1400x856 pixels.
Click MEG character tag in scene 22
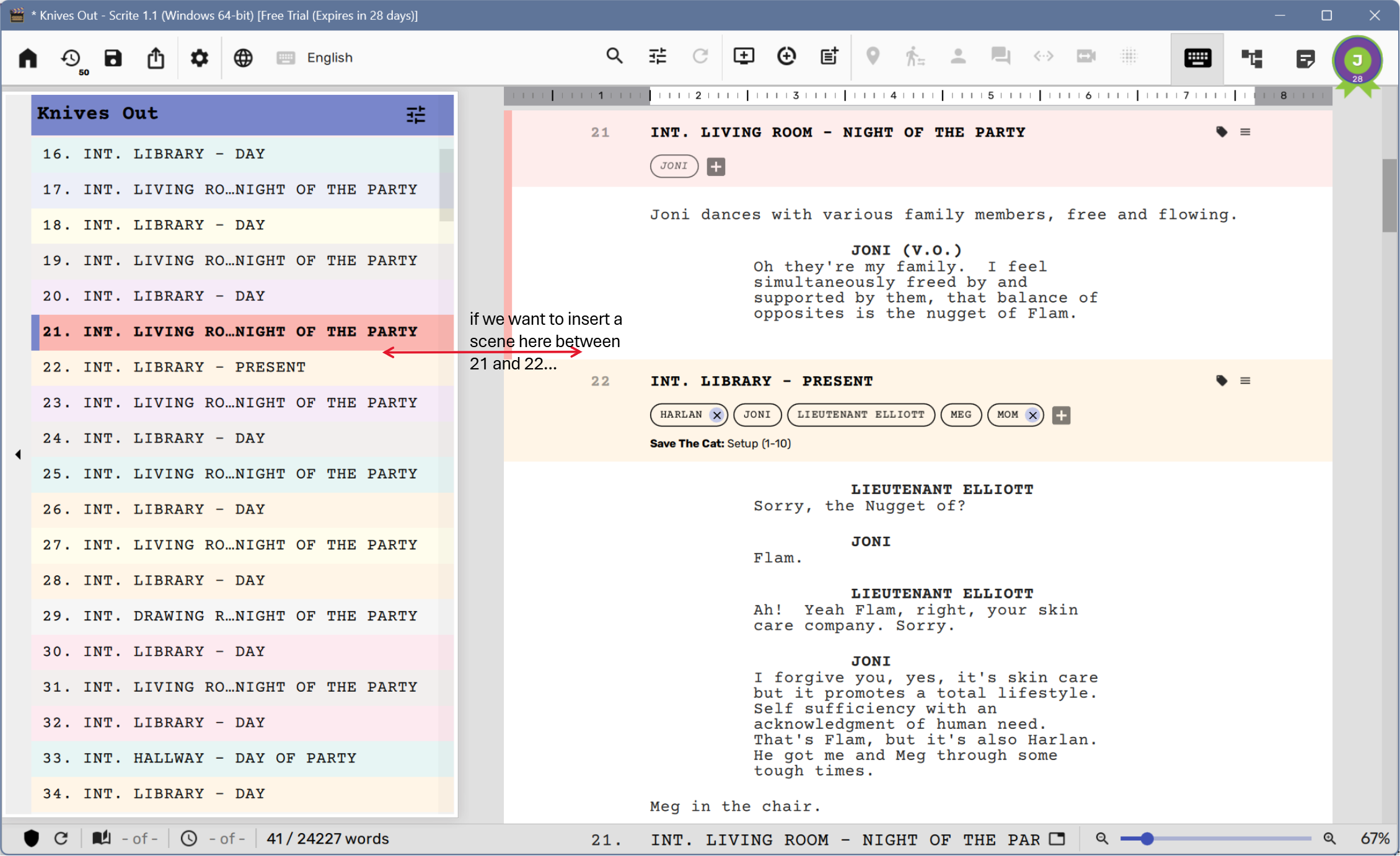961,415
